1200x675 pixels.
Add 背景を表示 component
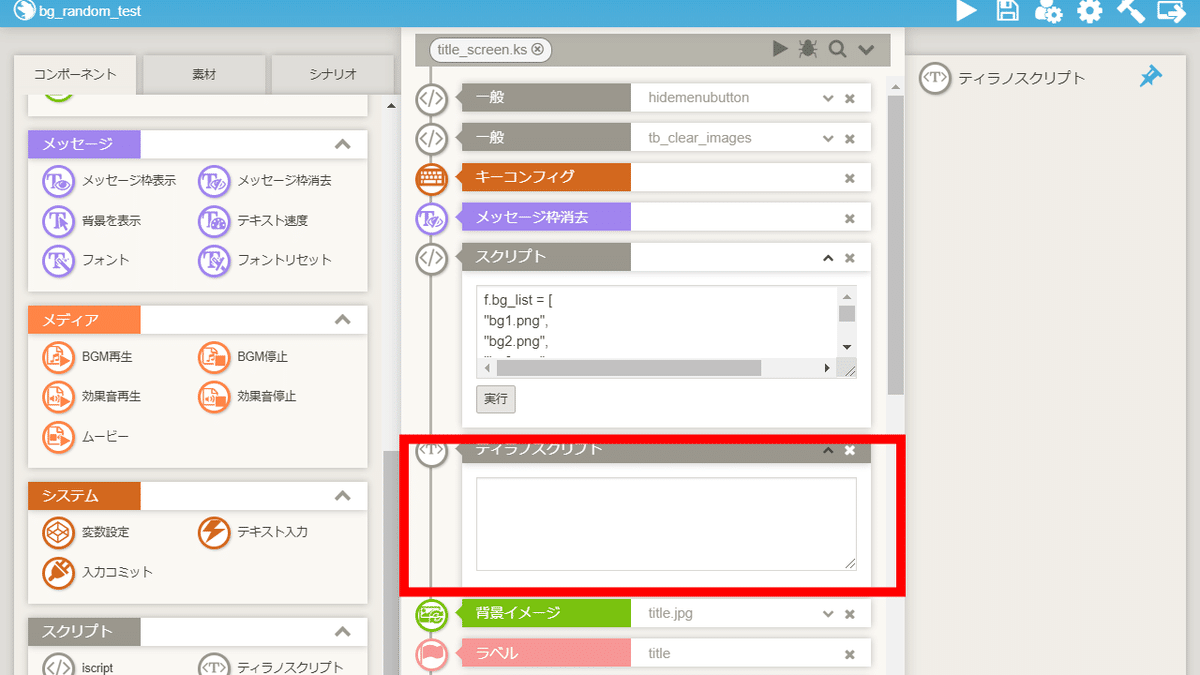point(92,220)
